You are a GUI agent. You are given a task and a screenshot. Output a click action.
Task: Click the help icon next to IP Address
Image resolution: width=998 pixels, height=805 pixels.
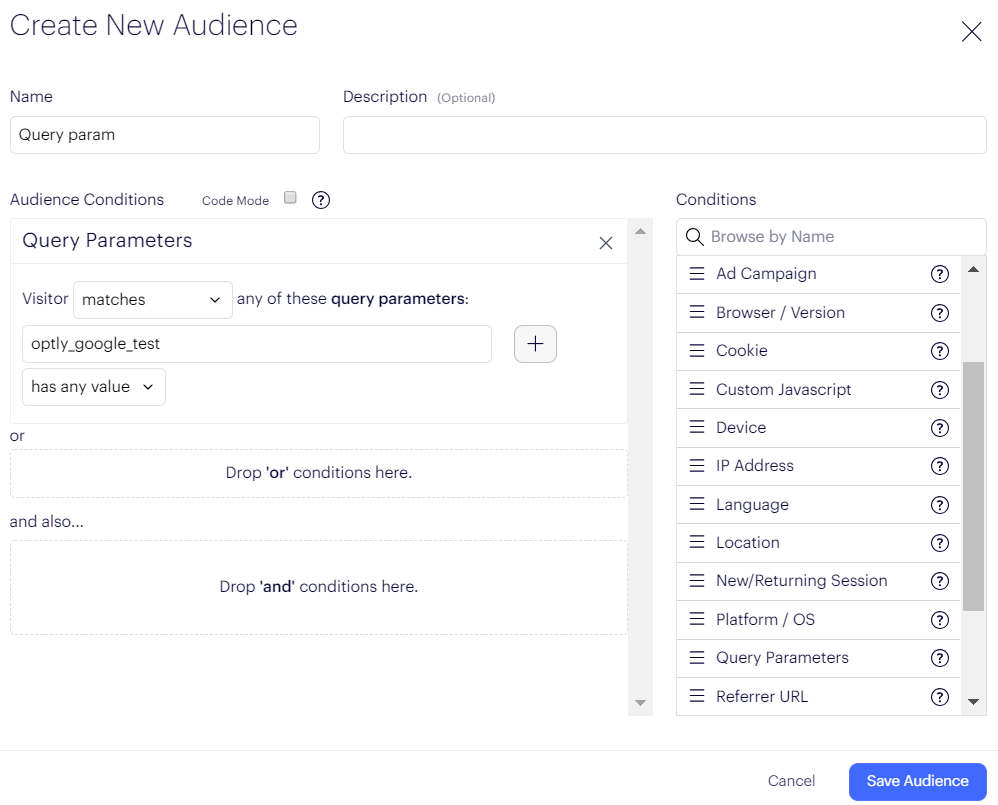pos(939,466)
